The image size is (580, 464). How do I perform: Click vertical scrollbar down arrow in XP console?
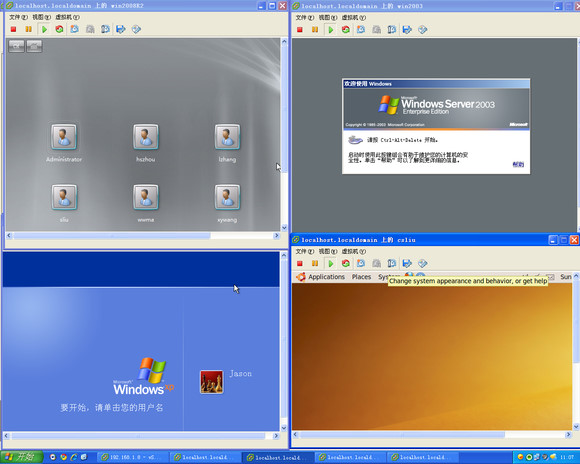click(x=284, y=428)
